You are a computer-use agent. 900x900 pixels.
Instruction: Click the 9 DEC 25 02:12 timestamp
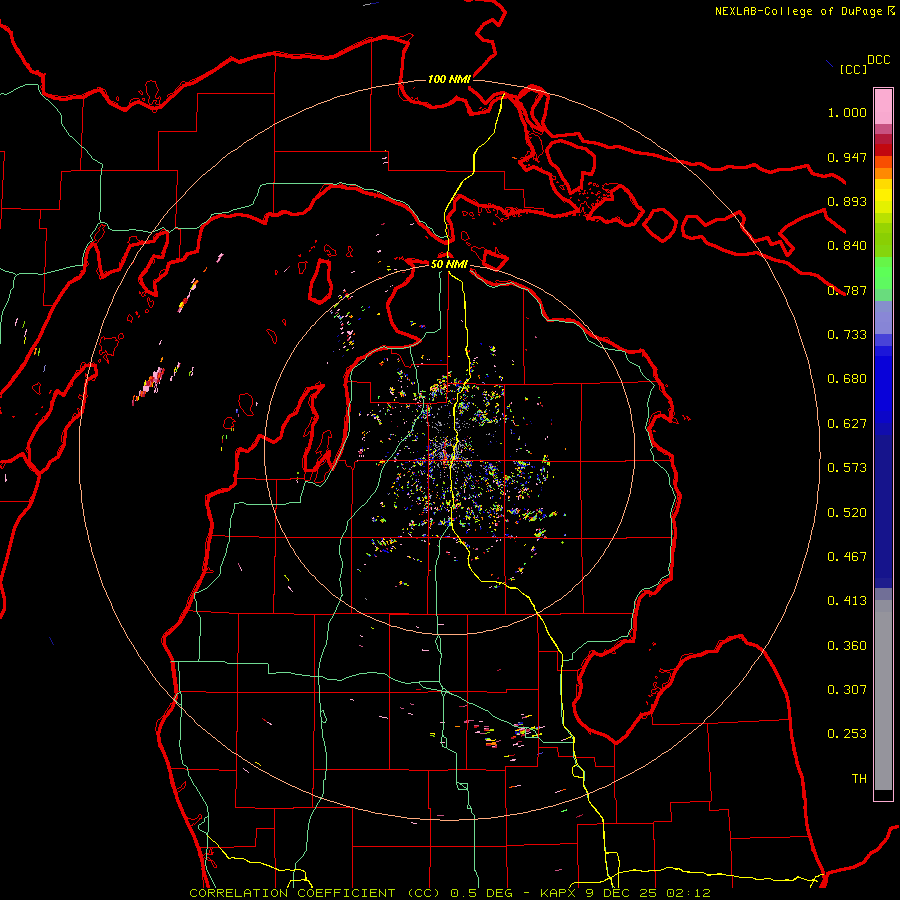647,893
